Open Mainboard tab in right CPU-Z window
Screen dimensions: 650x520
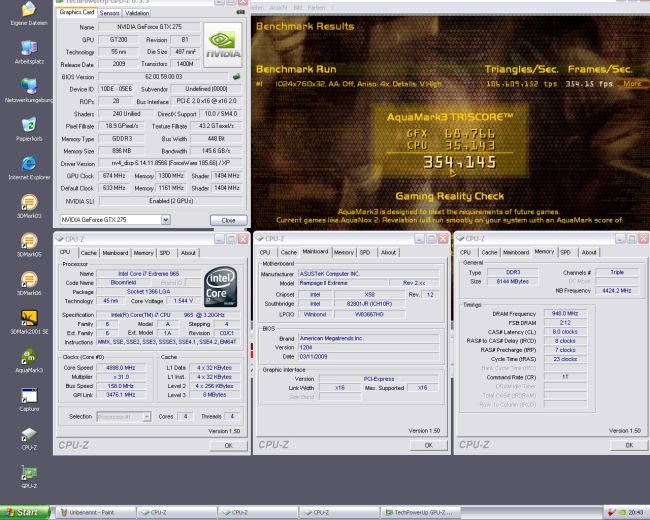click(x=516, y=252)
